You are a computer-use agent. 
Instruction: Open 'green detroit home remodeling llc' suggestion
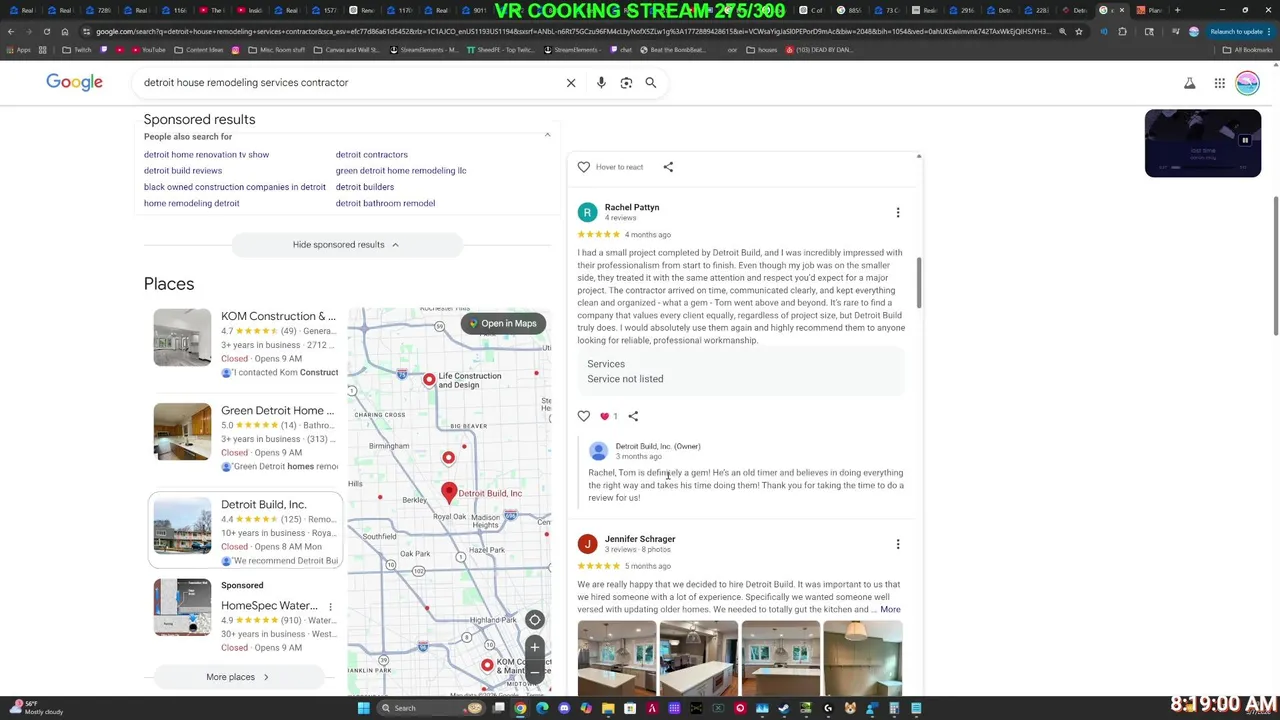coord(401,171)
